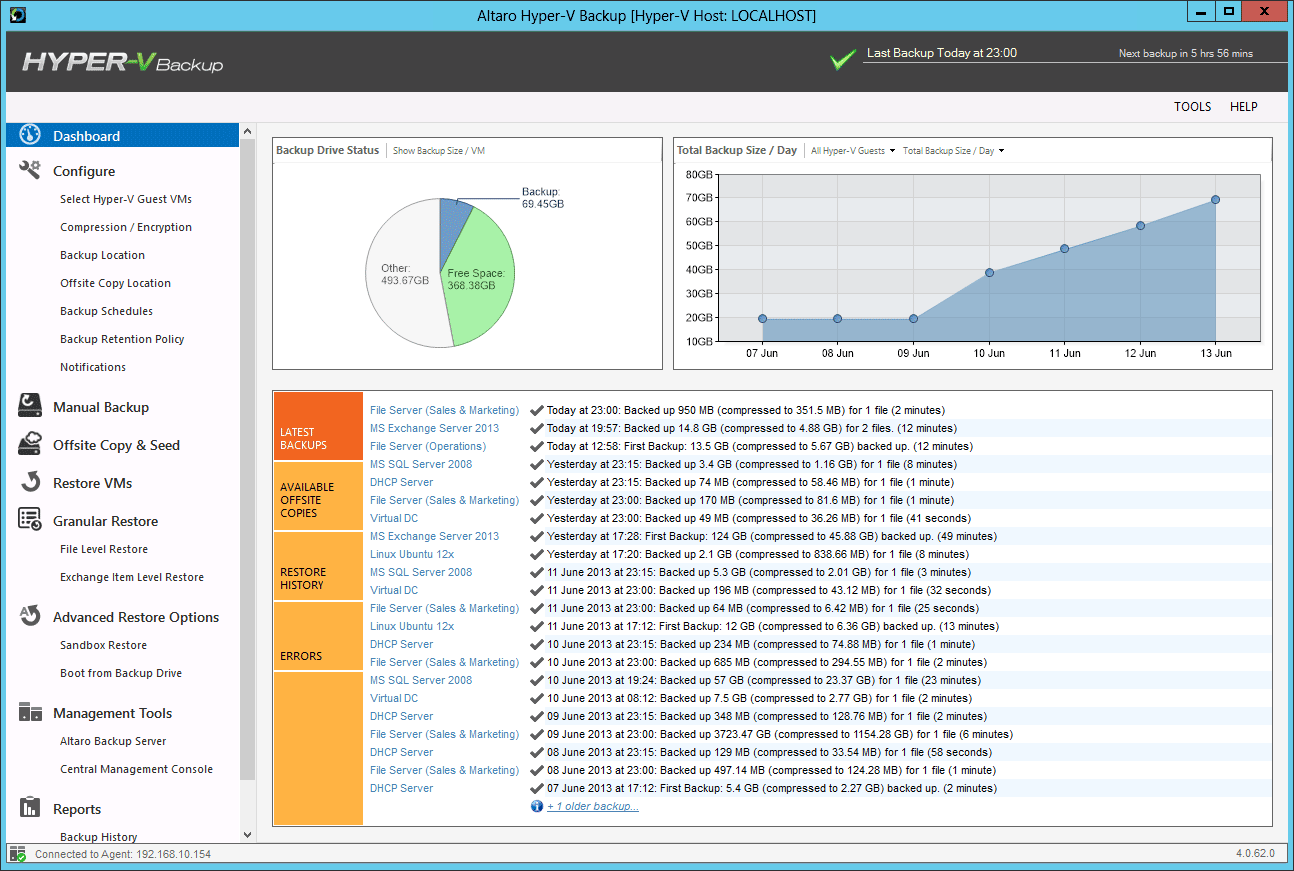Open Backup History report

(98, 837)
